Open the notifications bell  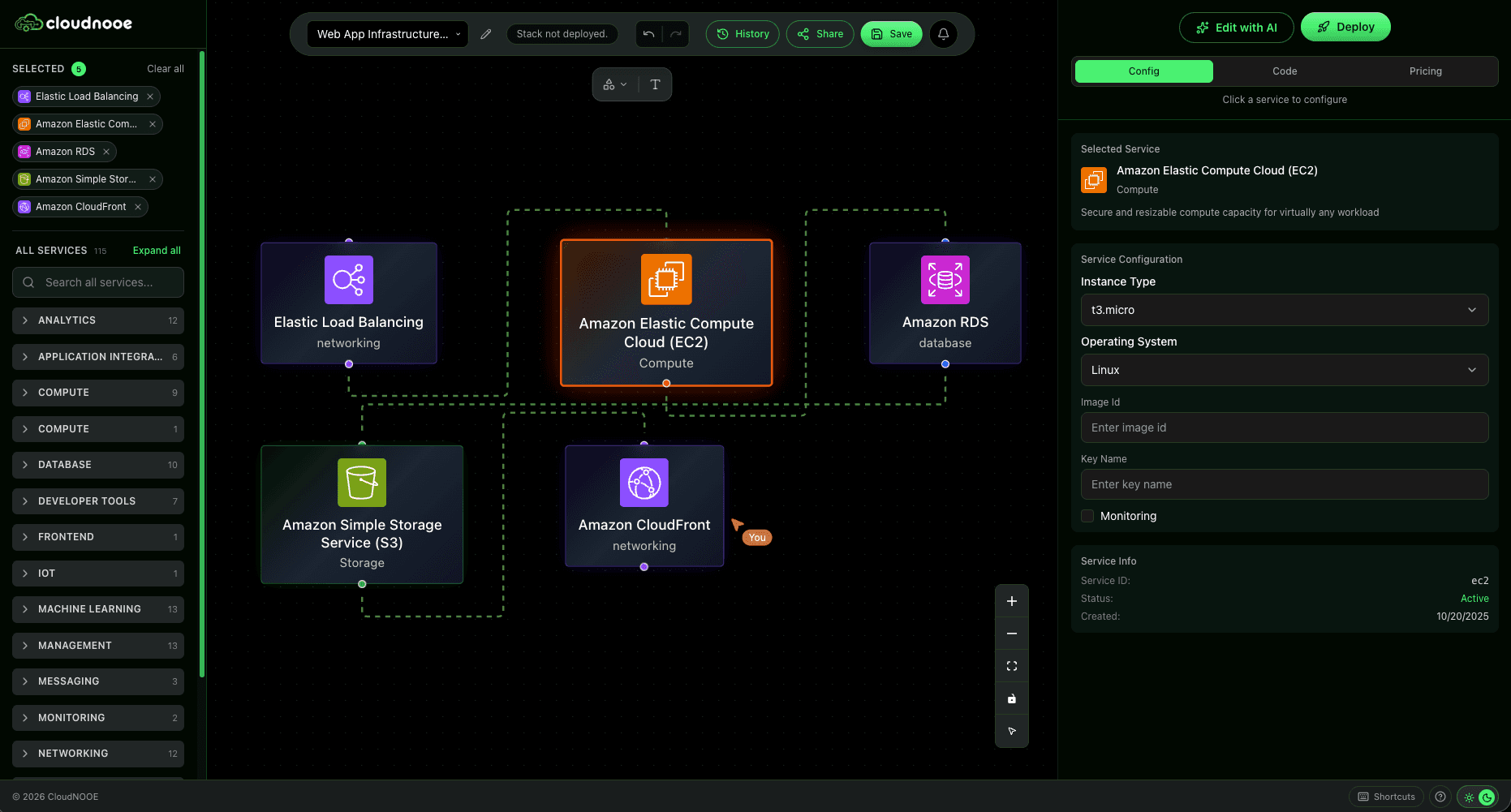point(944,34)
